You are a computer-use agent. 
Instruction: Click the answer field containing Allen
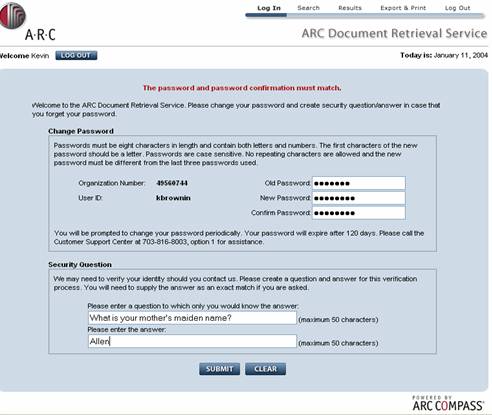click(192, 341)
